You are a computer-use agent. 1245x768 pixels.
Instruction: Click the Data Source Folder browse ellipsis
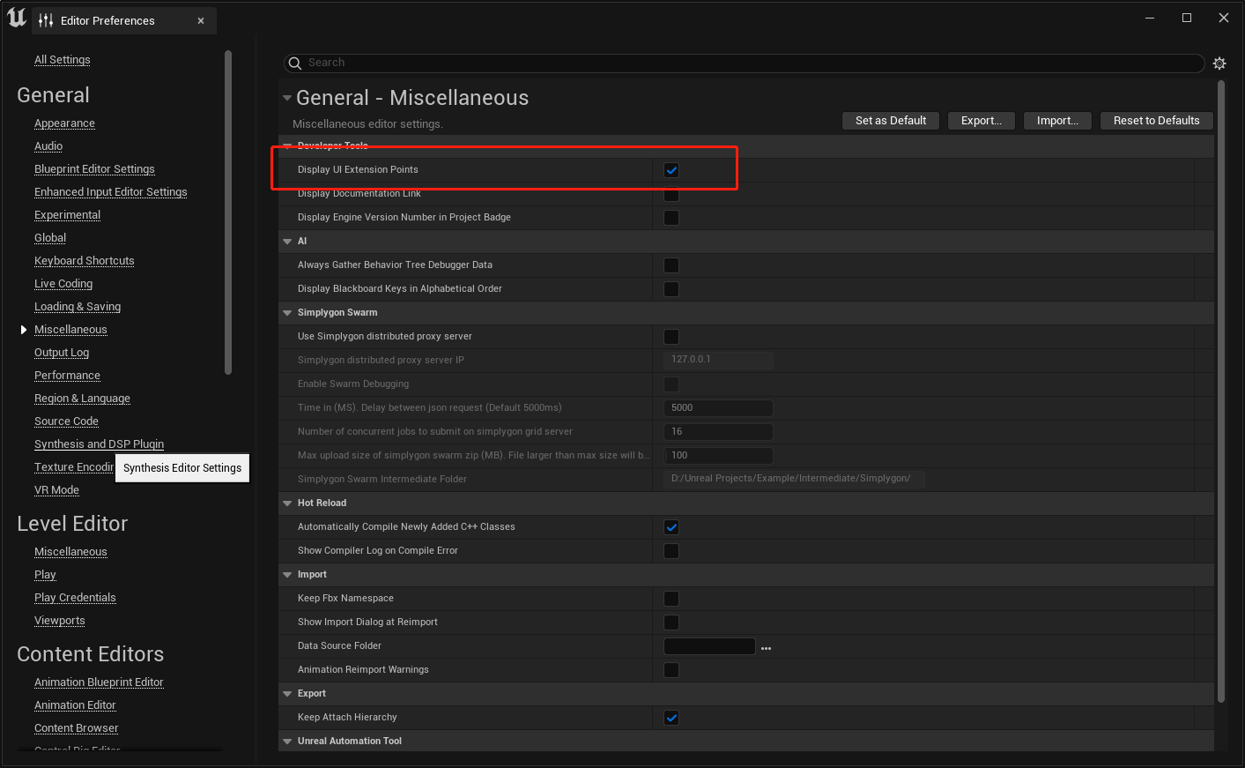click(766, 647)
